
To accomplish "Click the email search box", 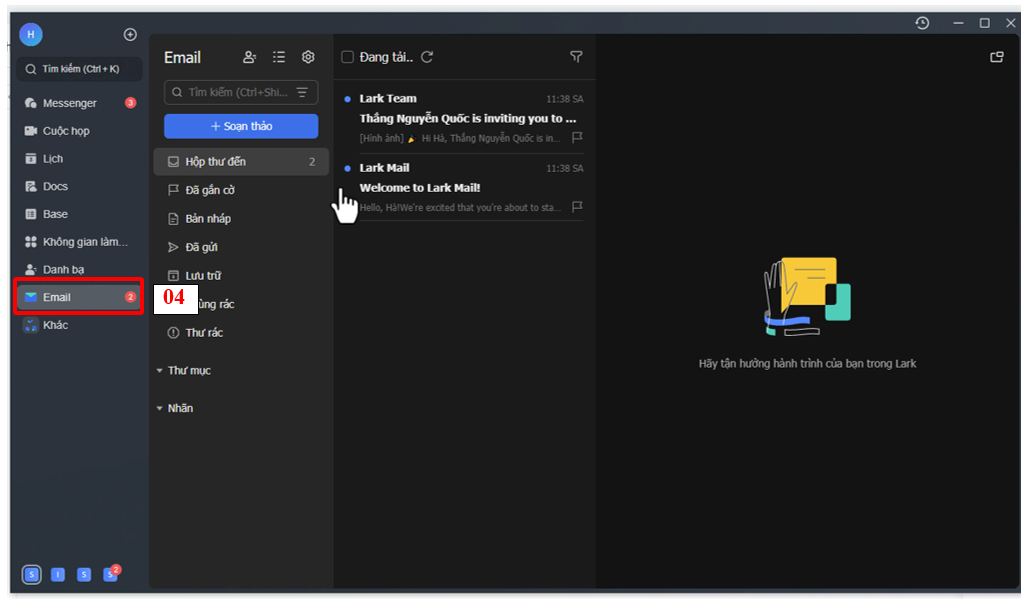I will click(241, 93).
